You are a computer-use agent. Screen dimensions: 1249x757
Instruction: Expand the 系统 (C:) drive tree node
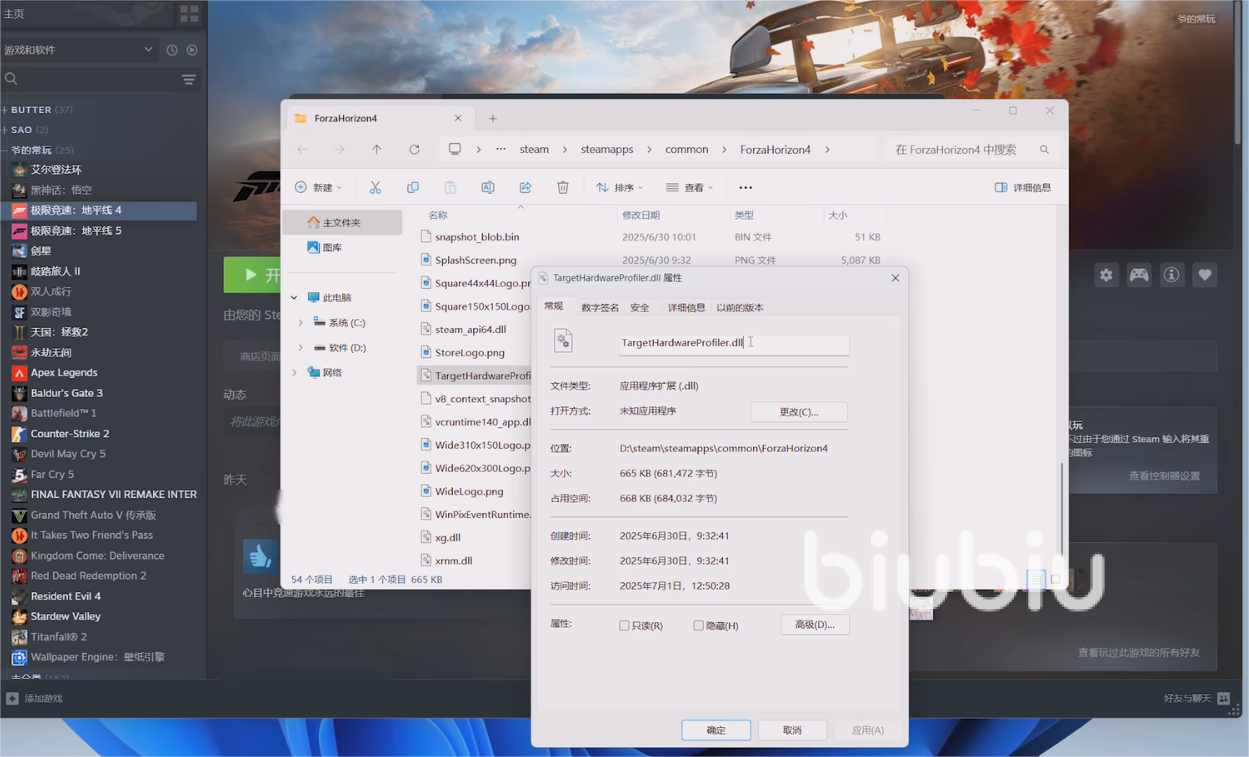pyautogui.click(x=301, y=323)
